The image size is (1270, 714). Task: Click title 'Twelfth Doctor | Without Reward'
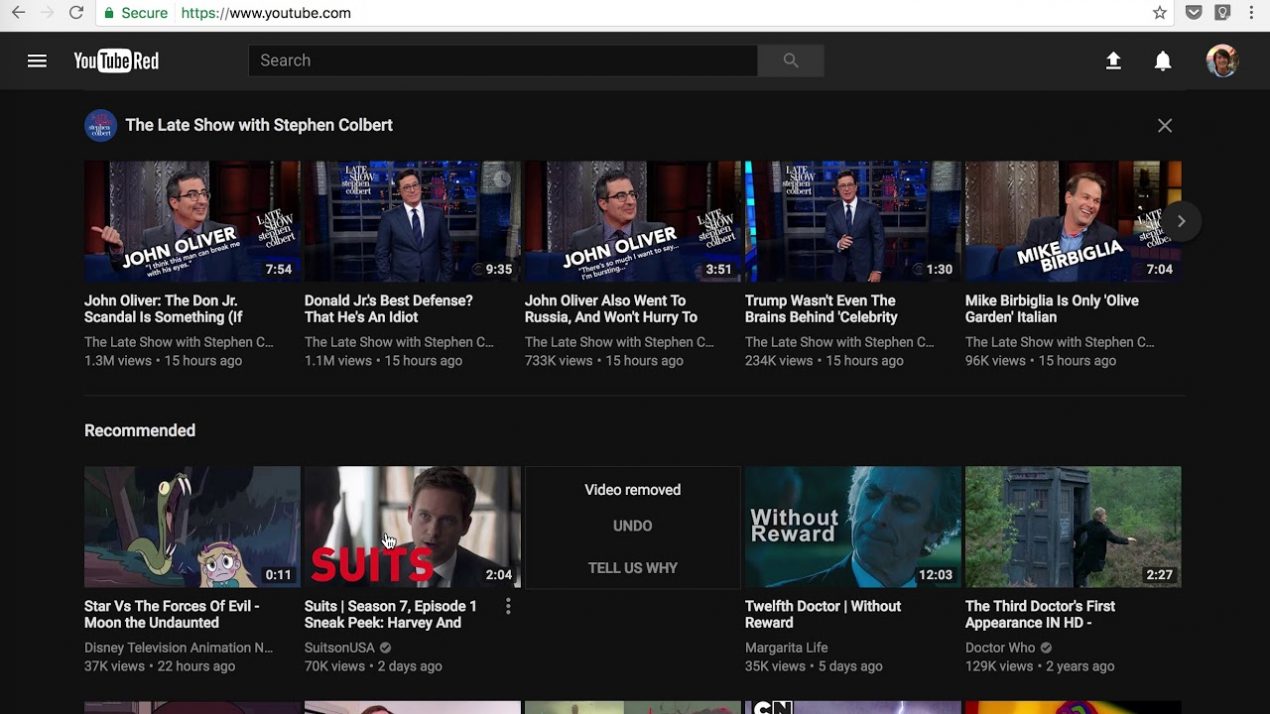tap(823, 614)
